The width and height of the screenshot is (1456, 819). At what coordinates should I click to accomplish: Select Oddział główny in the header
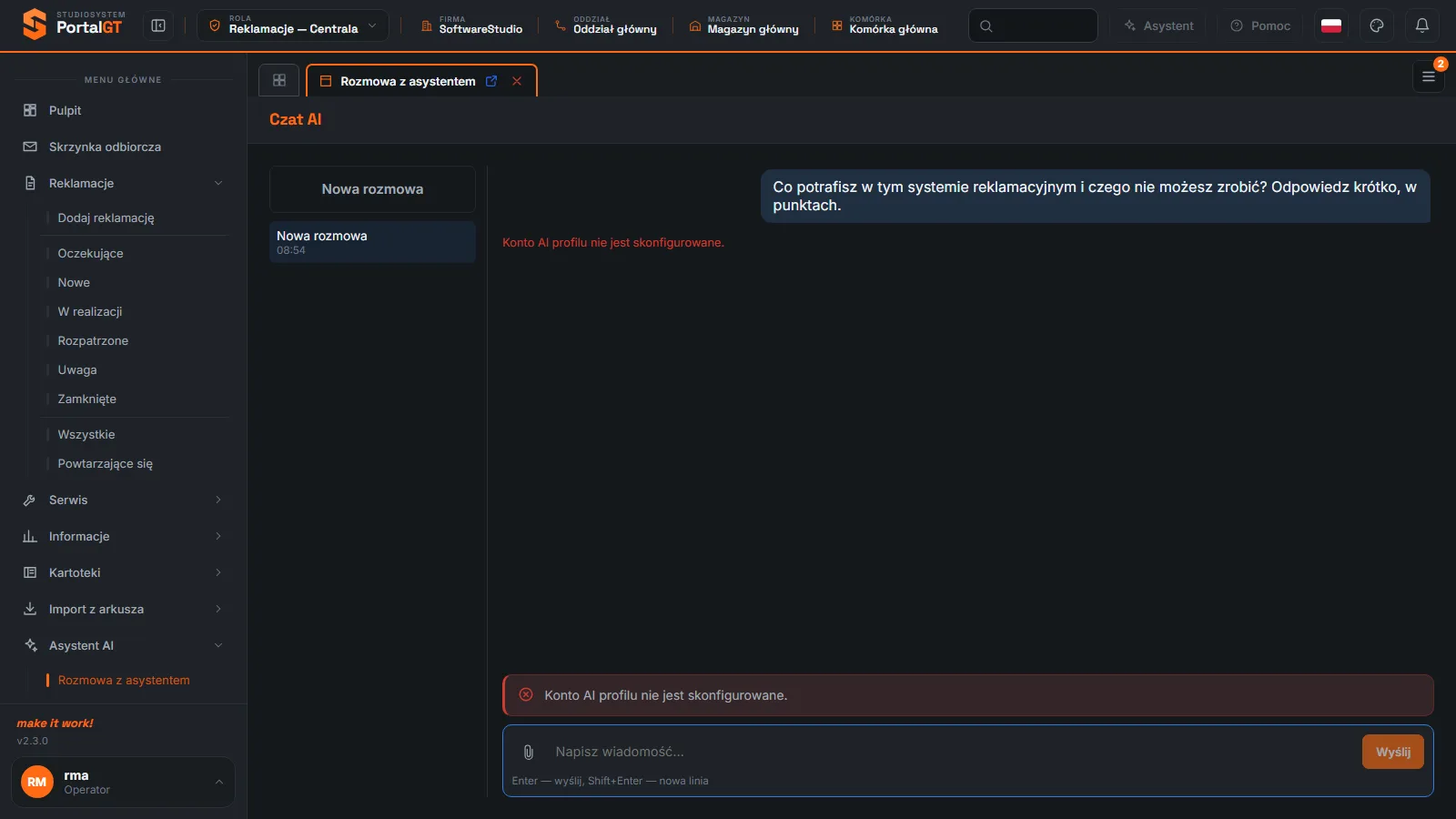click(605, 25)
